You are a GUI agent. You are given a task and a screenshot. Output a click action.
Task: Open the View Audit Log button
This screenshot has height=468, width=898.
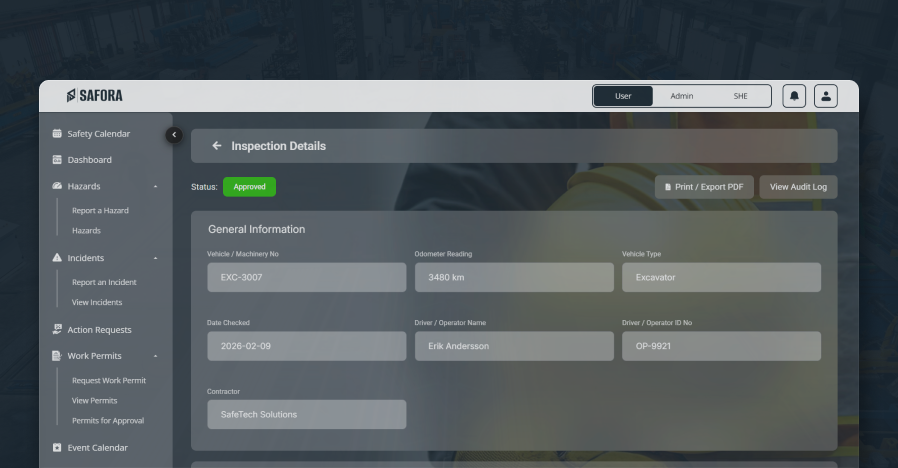tap(798, 187)
